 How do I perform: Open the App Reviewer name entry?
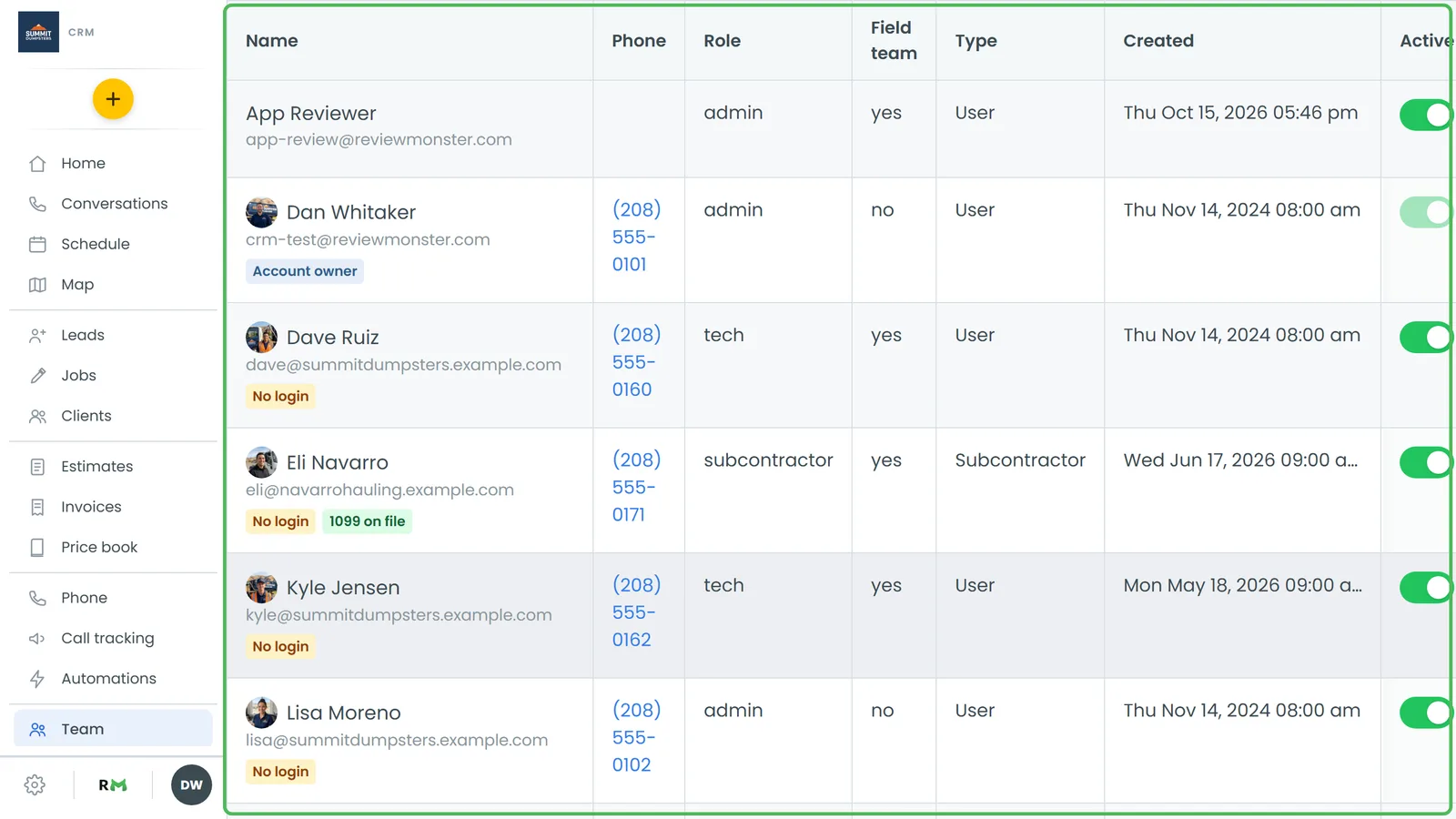coord(310,114)
